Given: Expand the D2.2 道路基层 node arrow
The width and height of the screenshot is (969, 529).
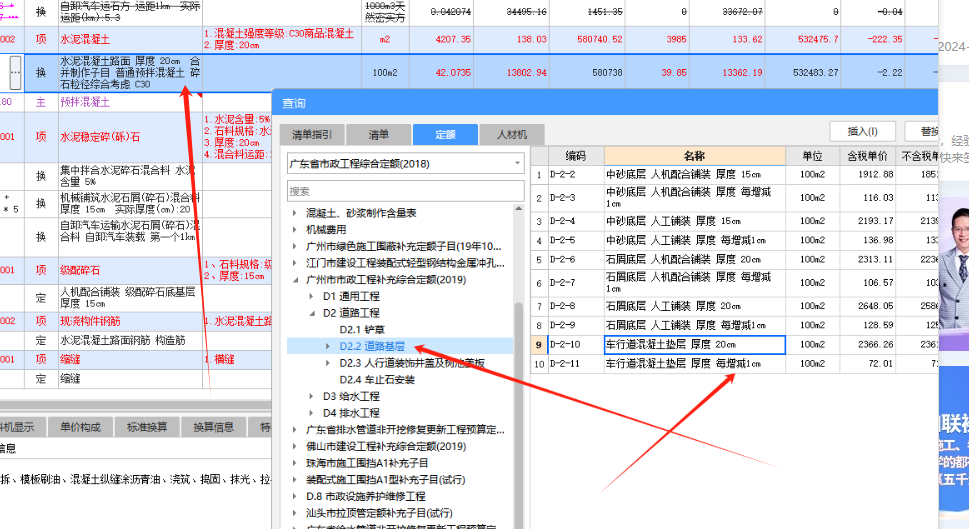Looking at the screenshot, I should tap(328, 346).
